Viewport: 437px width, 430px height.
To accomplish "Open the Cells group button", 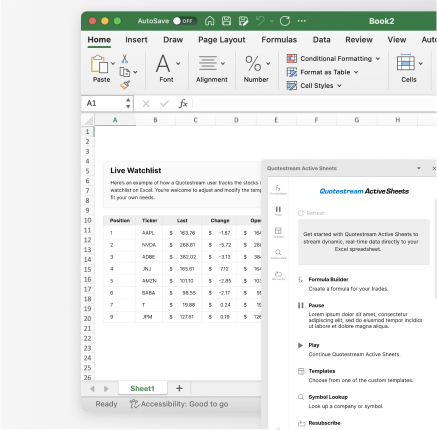I will [x=409, y=69].
